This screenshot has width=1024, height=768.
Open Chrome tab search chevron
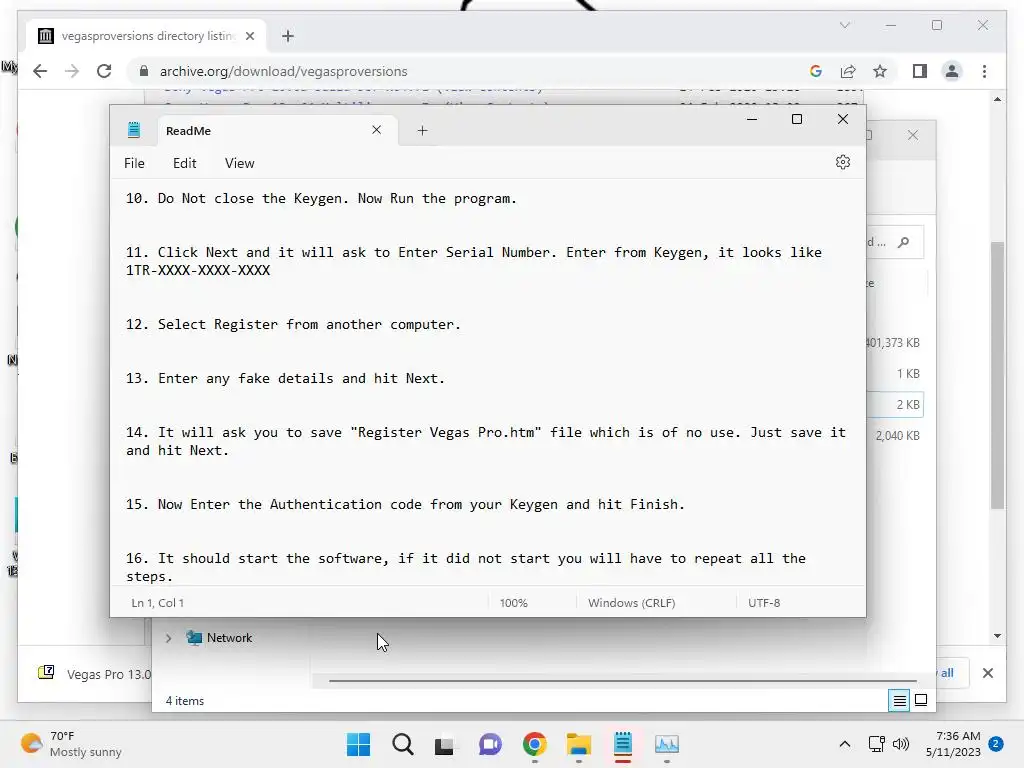coord(844,25)
